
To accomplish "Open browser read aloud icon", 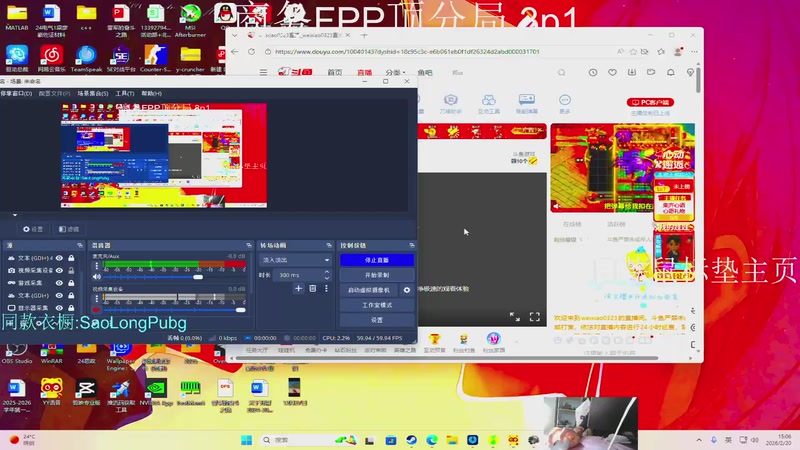I will click(x=620, y=52).
